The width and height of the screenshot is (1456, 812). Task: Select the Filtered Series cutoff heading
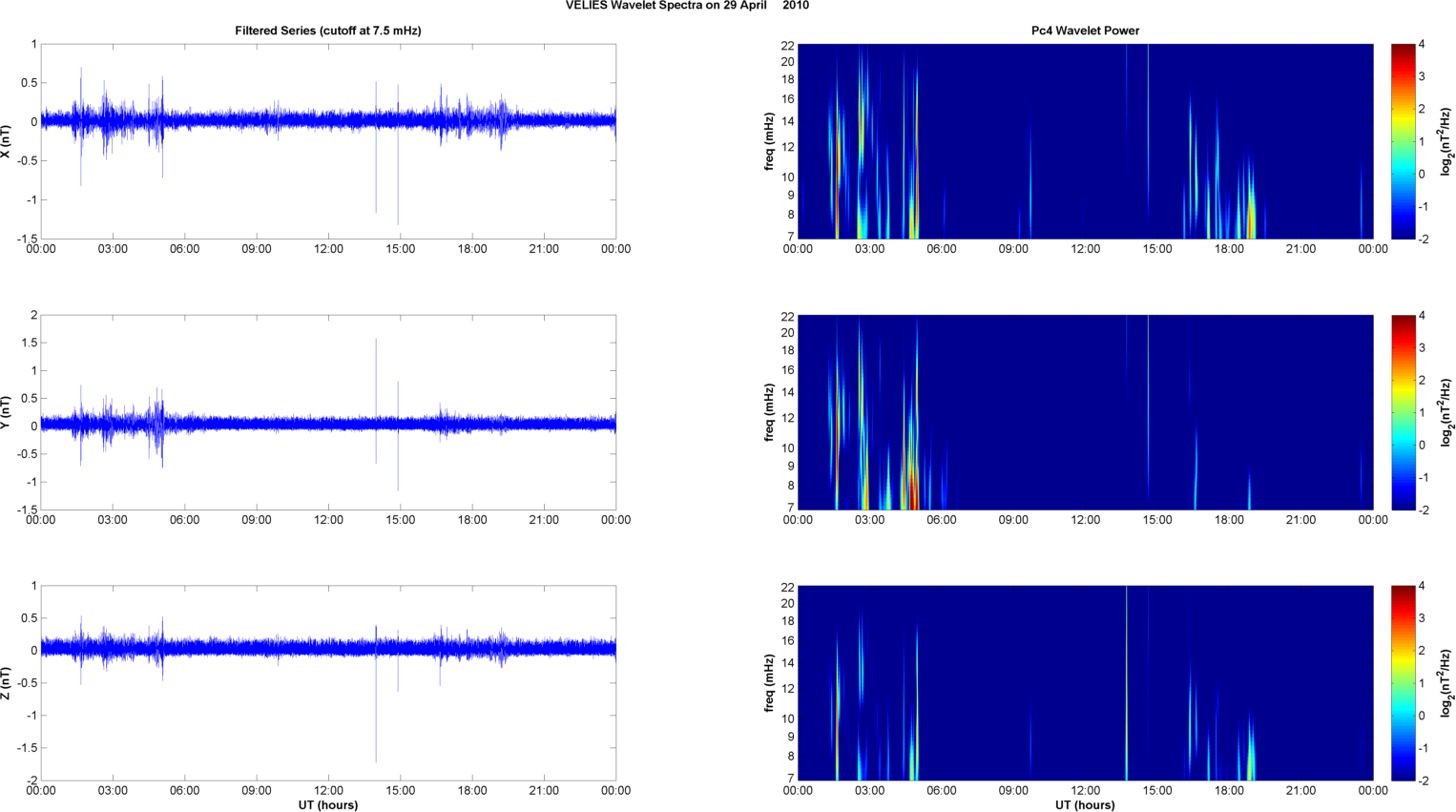coord(328,31)
